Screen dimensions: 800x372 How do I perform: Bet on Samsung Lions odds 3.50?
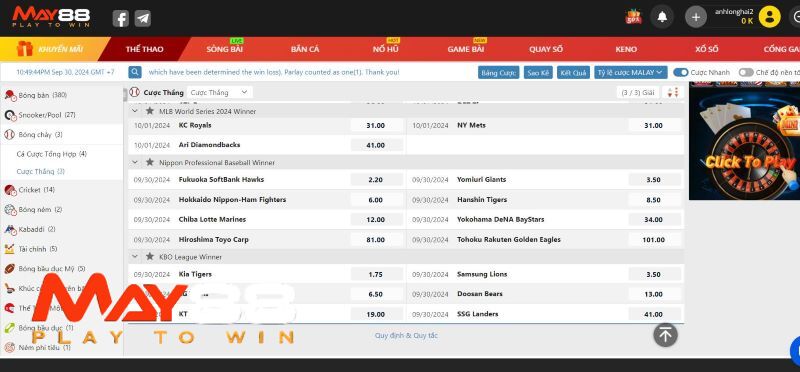point(654,274)
